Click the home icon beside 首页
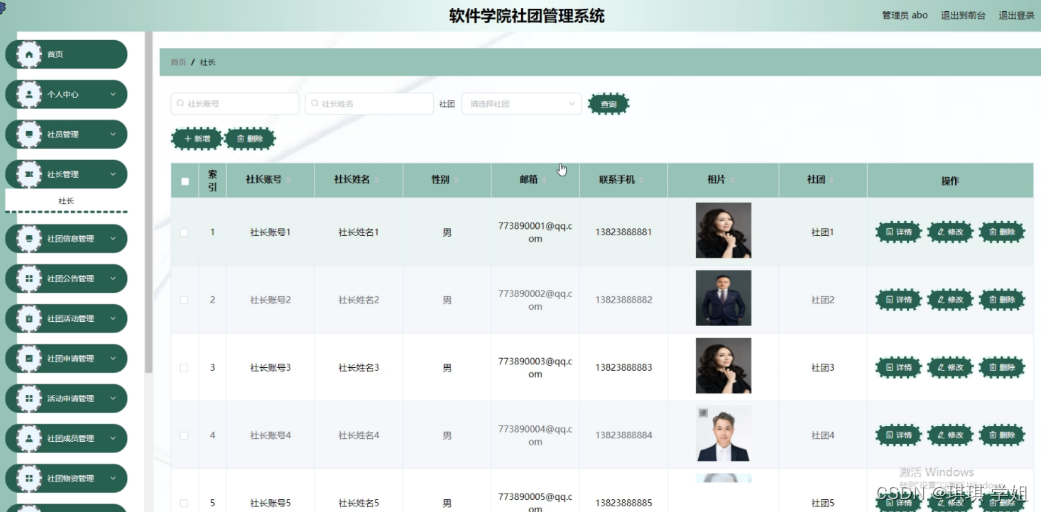The width and height of the screenshot is (1044, 512). (x=29, y=55)
